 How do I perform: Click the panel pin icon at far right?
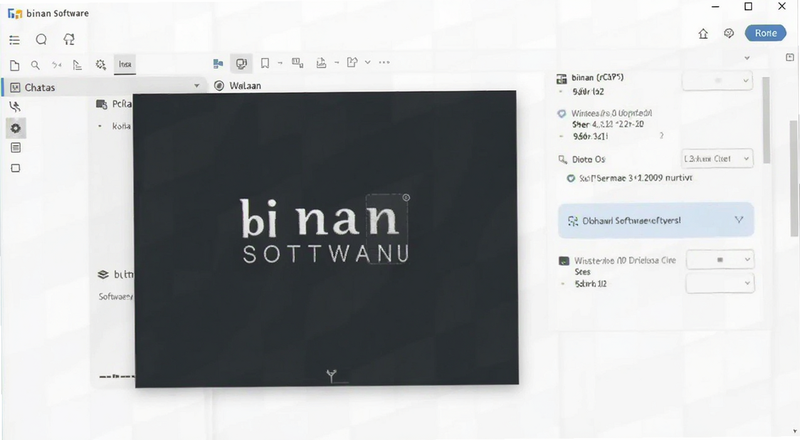coord(790,57)
